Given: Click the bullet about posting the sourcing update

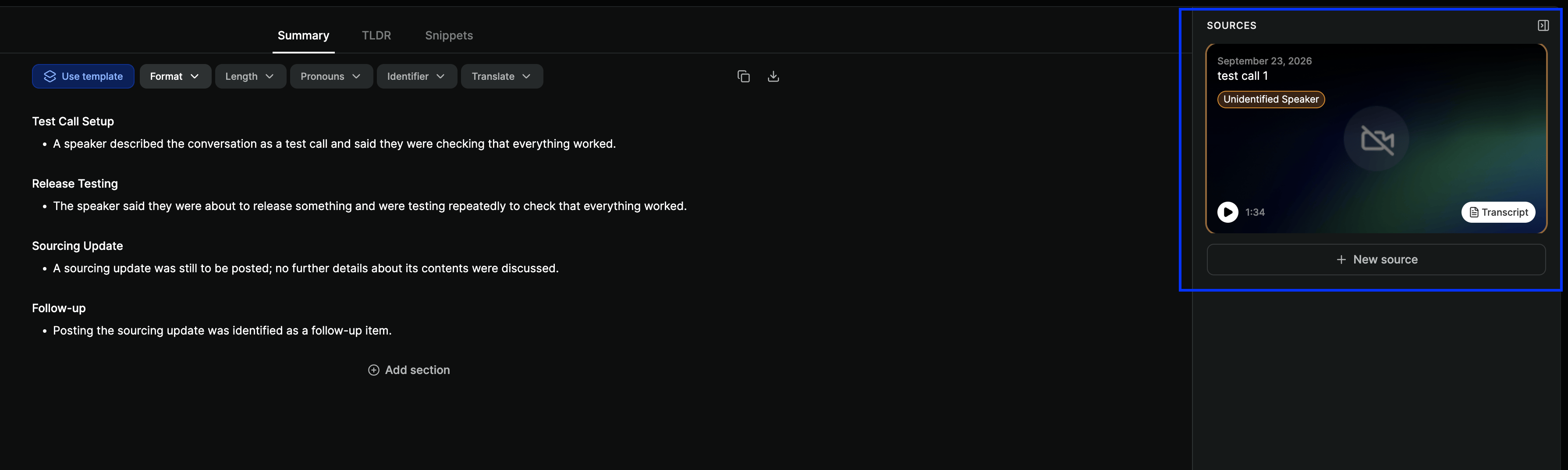Looking at the screenshot, I should click(222, 331).
